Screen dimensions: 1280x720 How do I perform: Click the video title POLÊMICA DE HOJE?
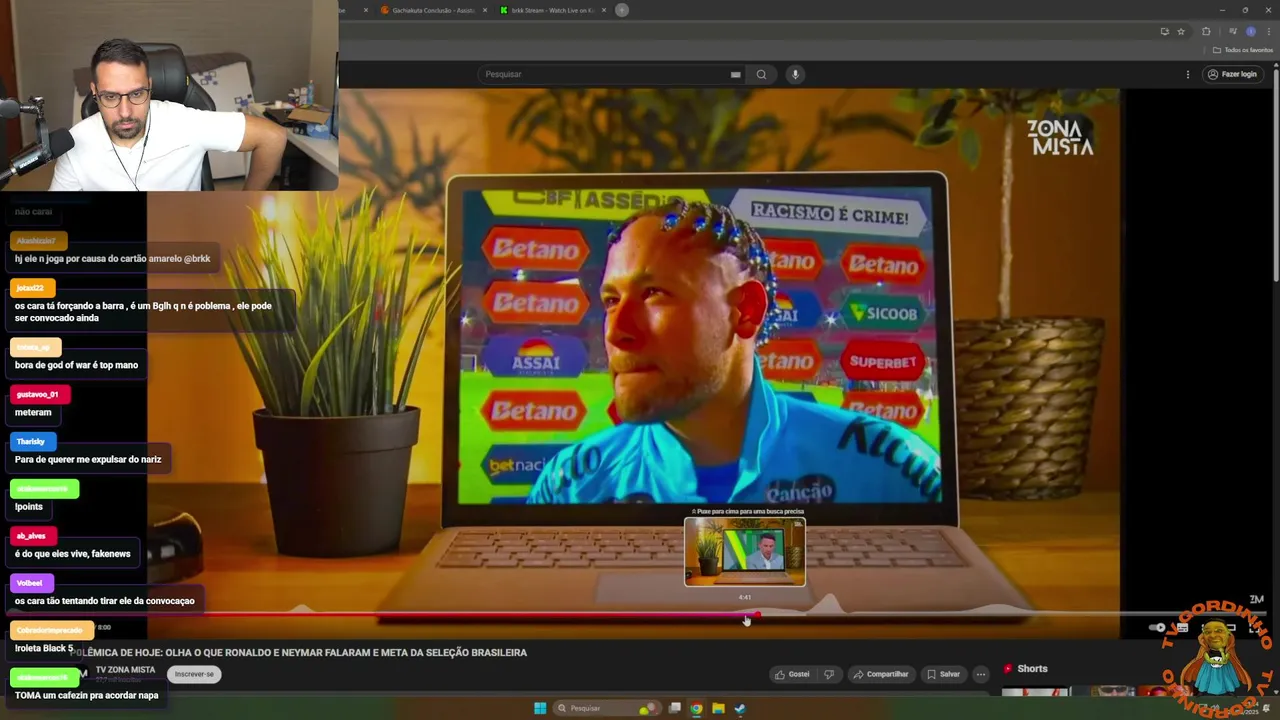tap(298, 653)
